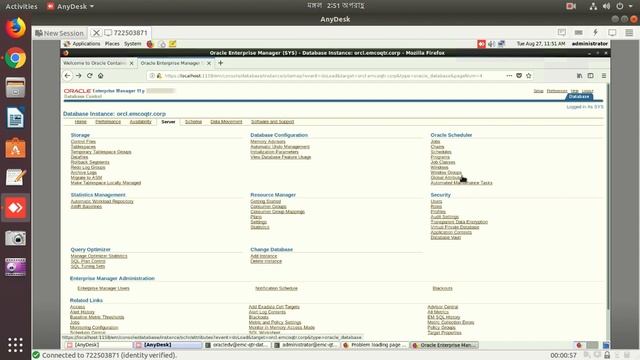Open remote Applications menu
This screenshot has height=360, width=640.
pos(86,44)
